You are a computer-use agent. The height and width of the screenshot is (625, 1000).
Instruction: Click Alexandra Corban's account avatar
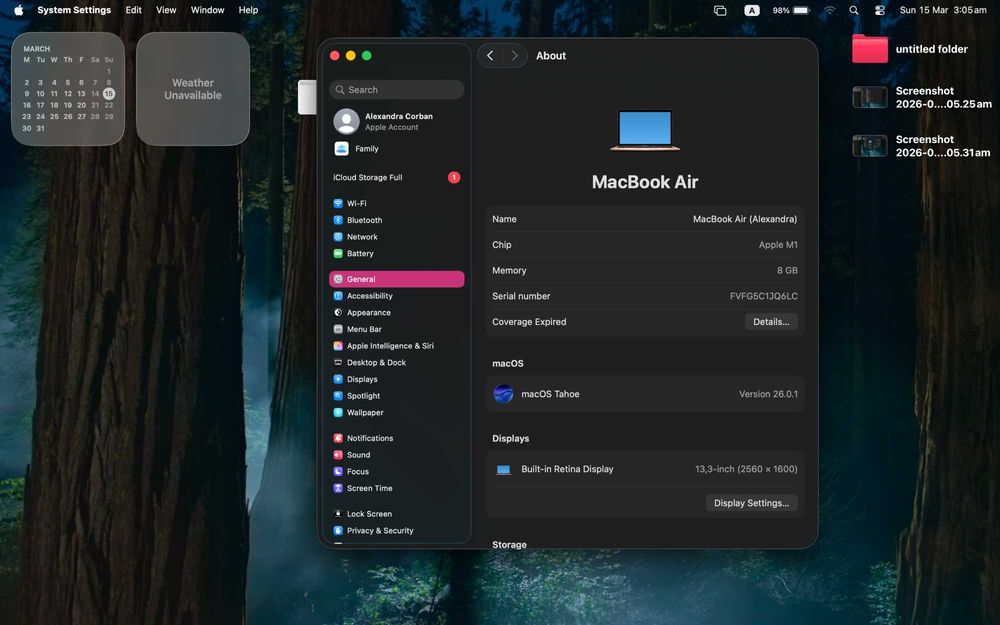(346, 121)
